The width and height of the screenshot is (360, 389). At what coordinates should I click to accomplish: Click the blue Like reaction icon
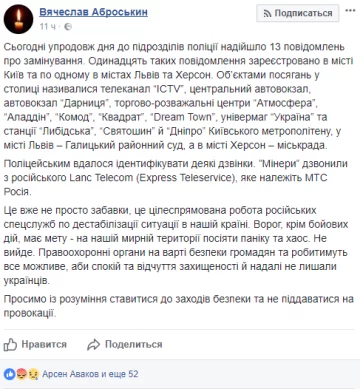(10, 374)
